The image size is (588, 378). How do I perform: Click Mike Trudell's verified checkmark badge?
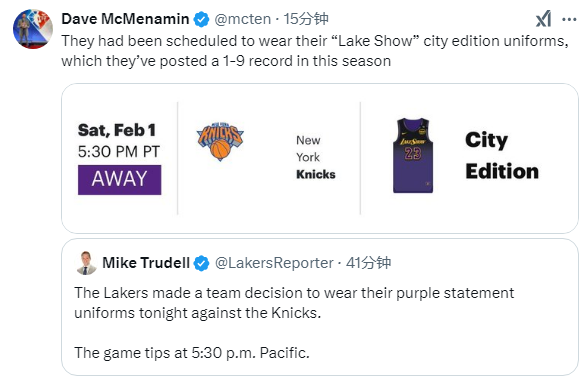point(201,263)
